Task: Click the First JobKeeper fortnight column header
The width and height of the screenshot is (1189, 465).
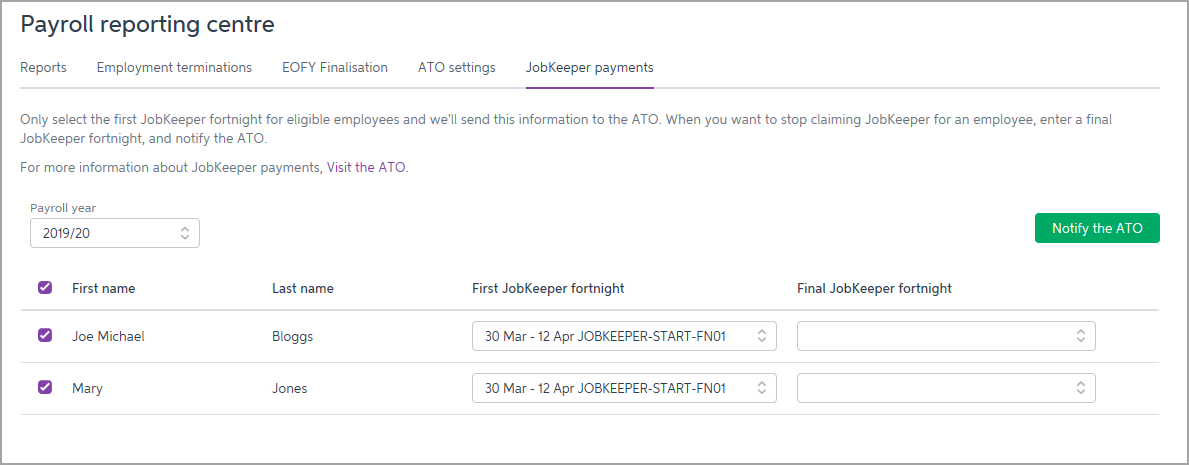Action: [548, 289]
